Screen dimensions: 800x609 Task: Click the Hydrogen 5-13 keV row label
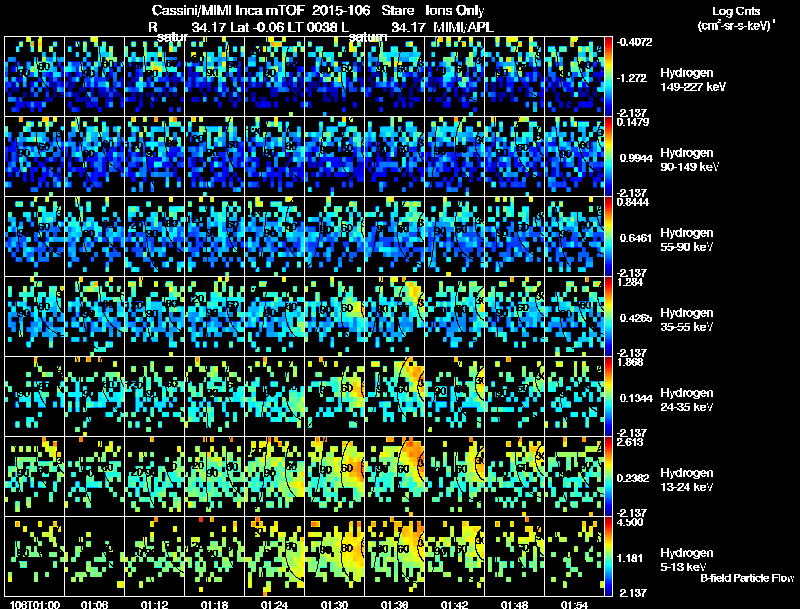tap(687, 560)
